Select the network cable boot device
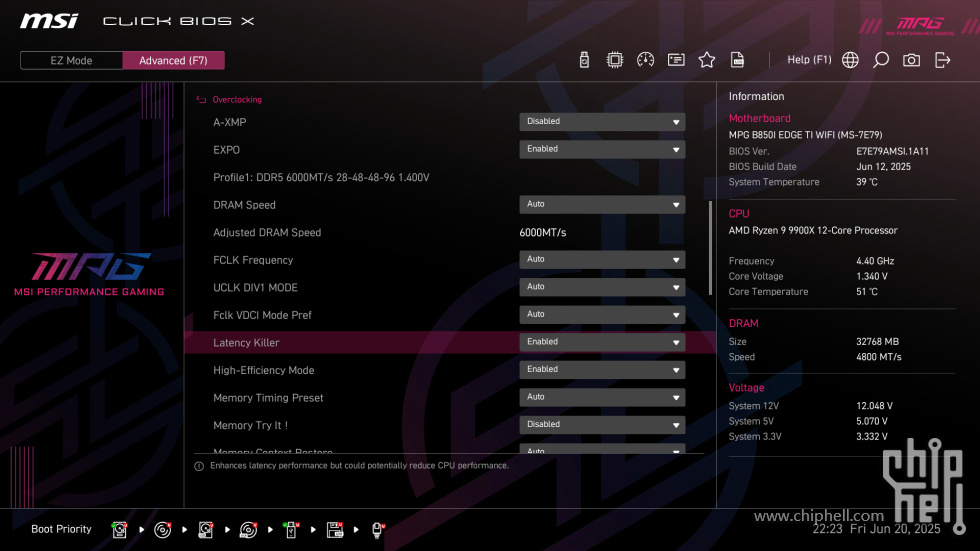Image resolution: width=980 pixels, height=551 pixels. tap(377, 530)
